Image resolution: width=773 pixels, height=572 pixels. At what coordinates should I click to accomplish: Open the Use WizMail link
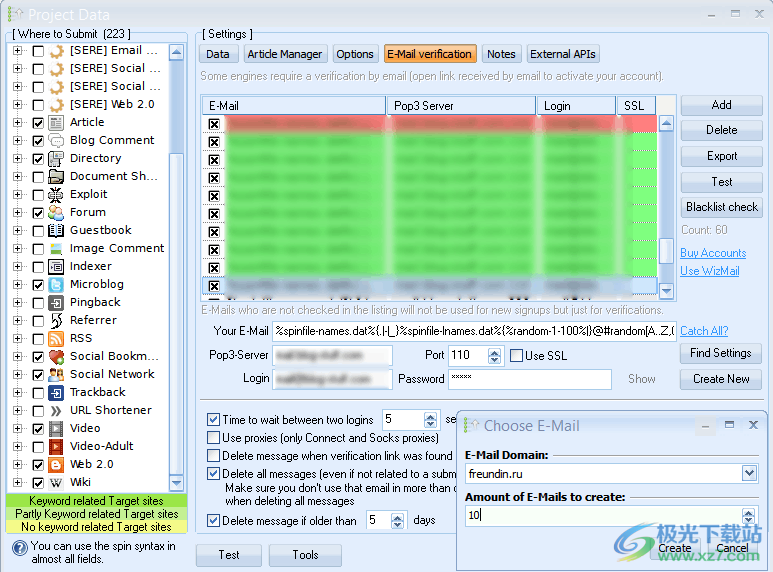tap(709, 271)
